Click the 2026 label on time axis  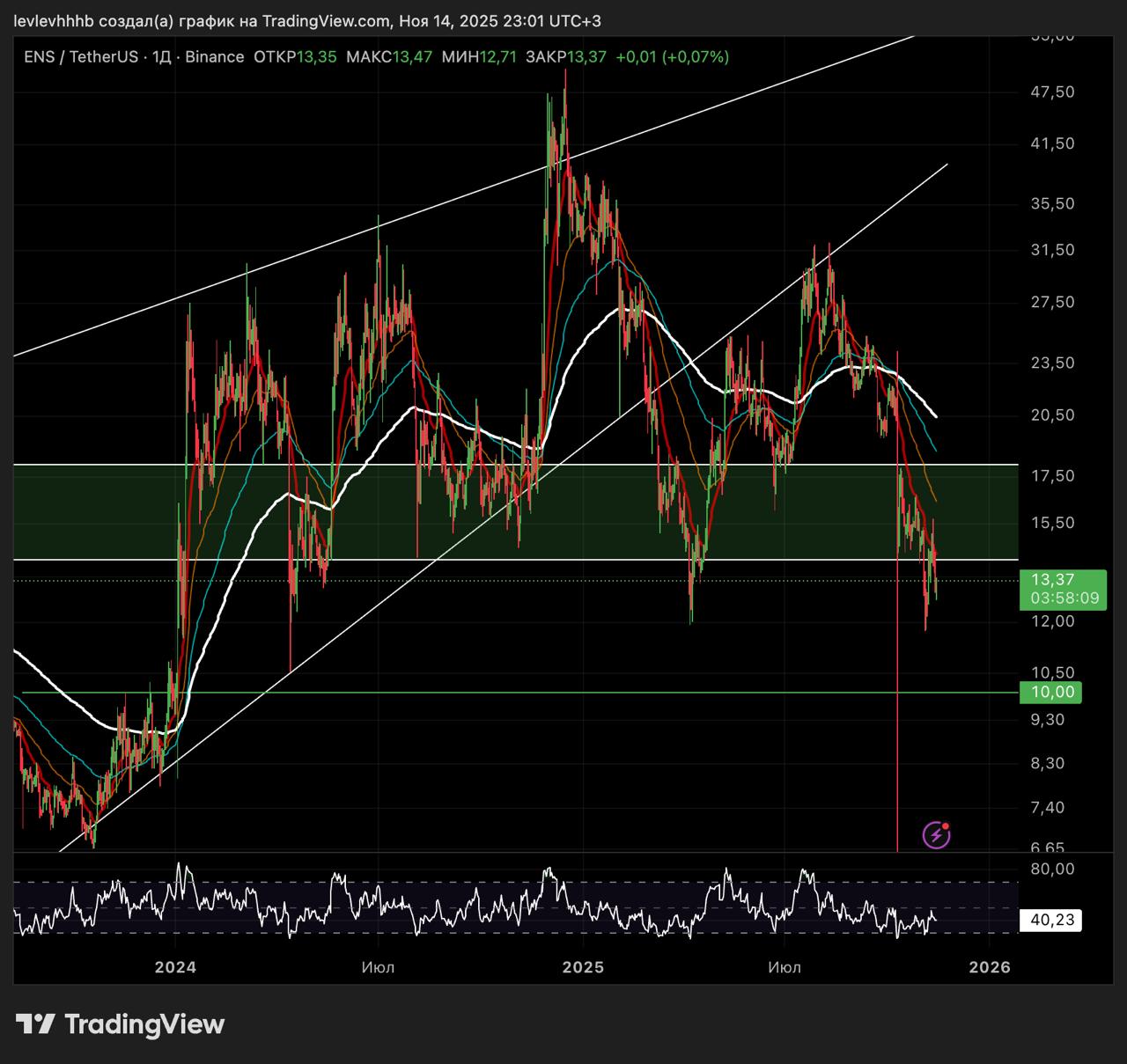pos(989,967)
